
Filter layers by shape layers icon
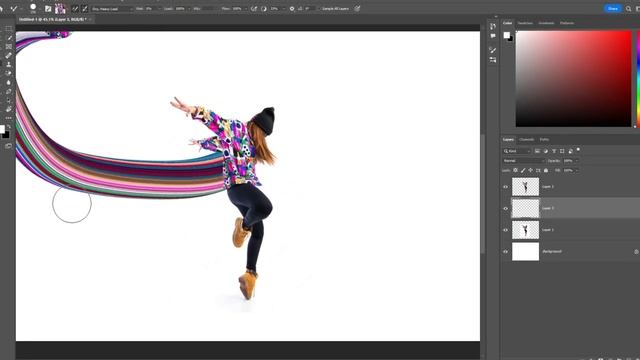[562, 151]
